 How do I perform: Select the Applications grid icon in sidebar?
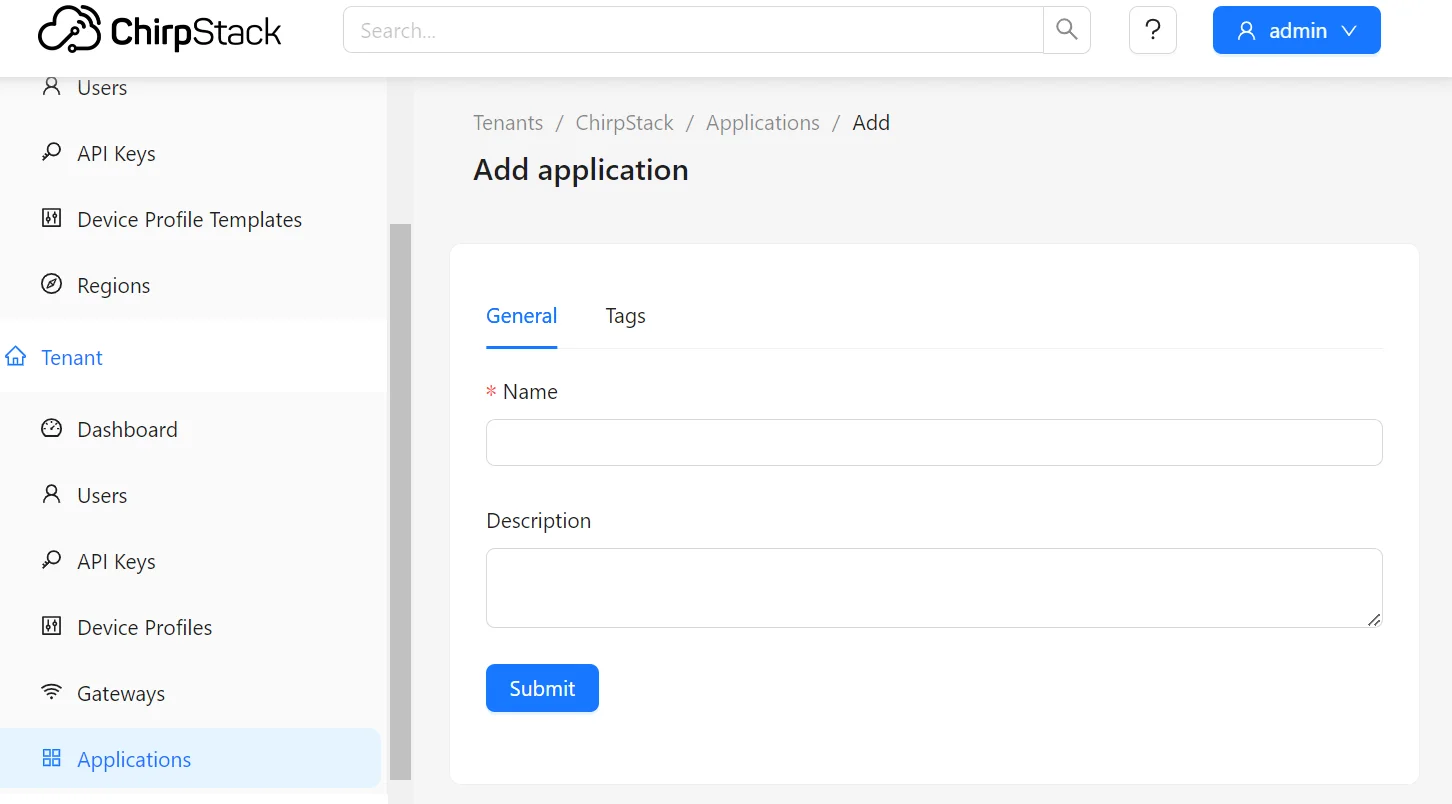pos(51,758)
